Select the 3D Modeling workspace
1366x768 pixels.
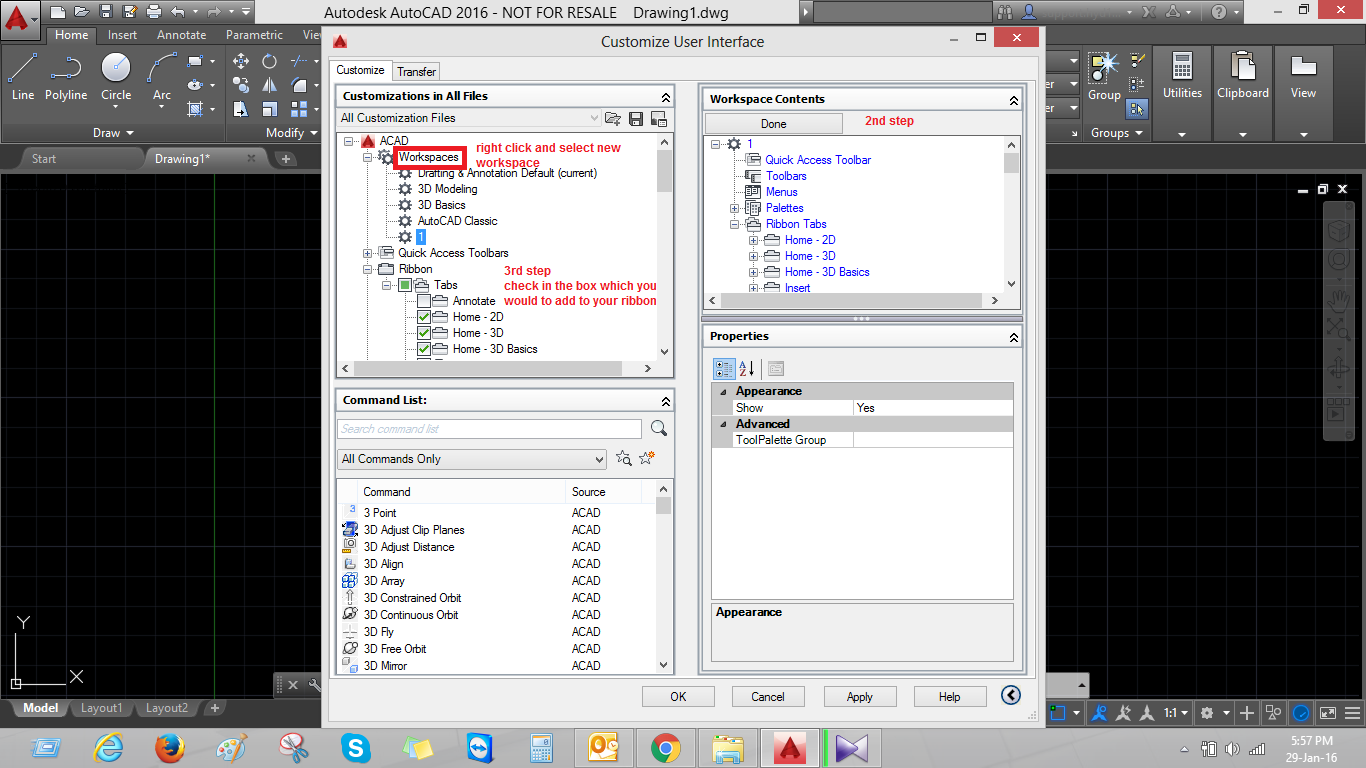click(x=447, y=189)
